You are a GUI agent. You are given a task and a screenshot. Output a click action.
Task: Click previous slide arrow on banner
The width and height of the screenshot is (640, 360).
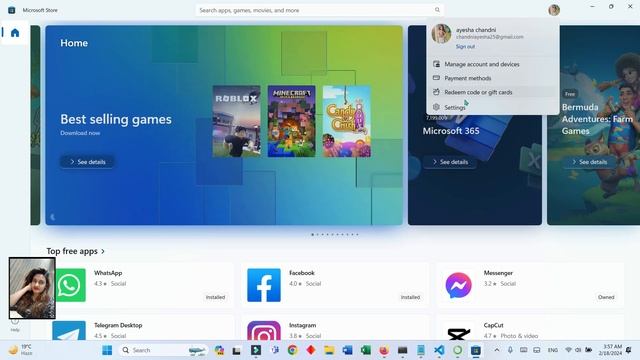point(53,217)
